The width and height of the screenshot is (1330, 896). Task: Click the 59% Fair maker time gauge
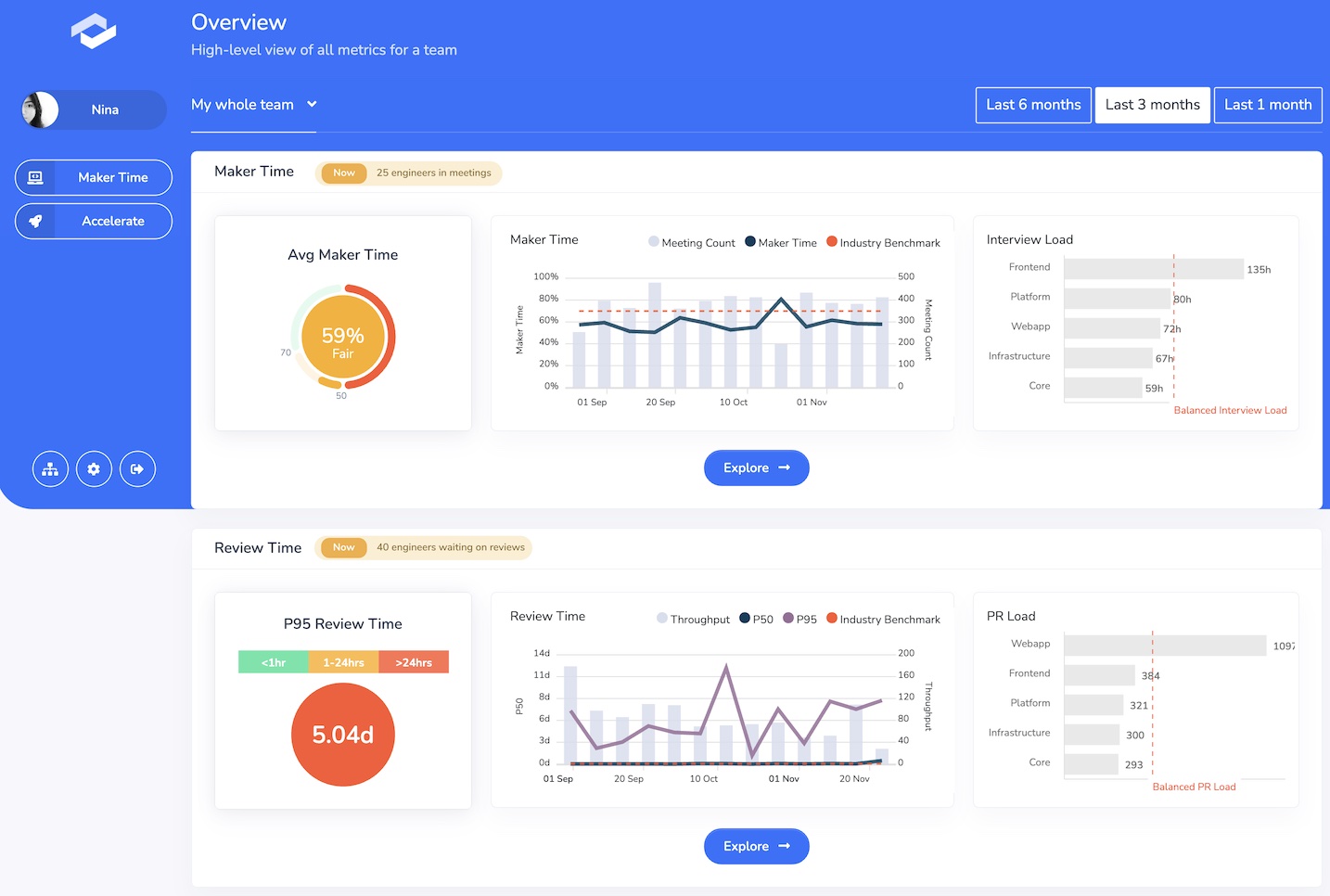click(x=343, y=337)
